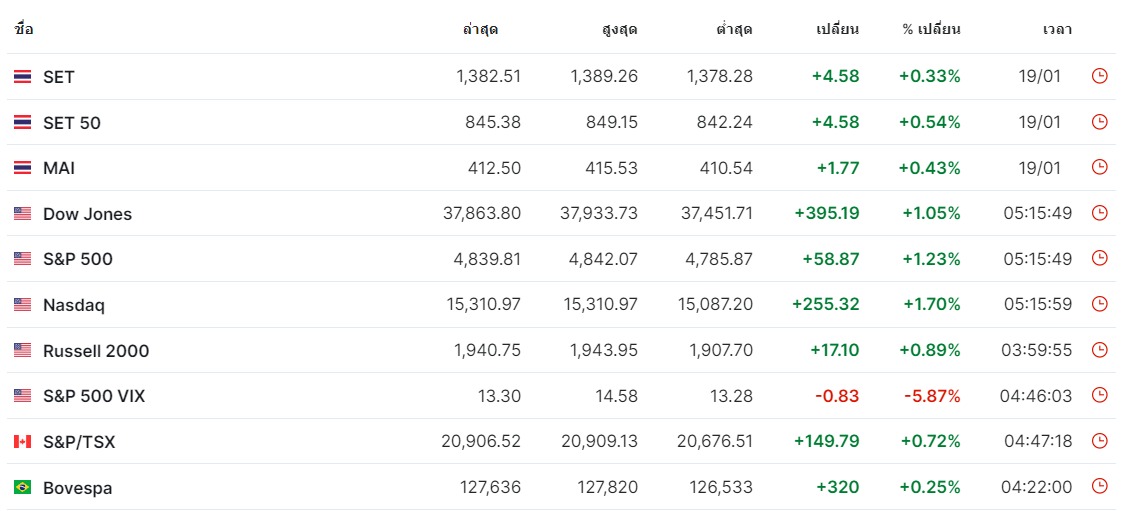Sort by the % เปลี่ยน column header
This screenshot has width=1121, height=511.
point(932,30)
